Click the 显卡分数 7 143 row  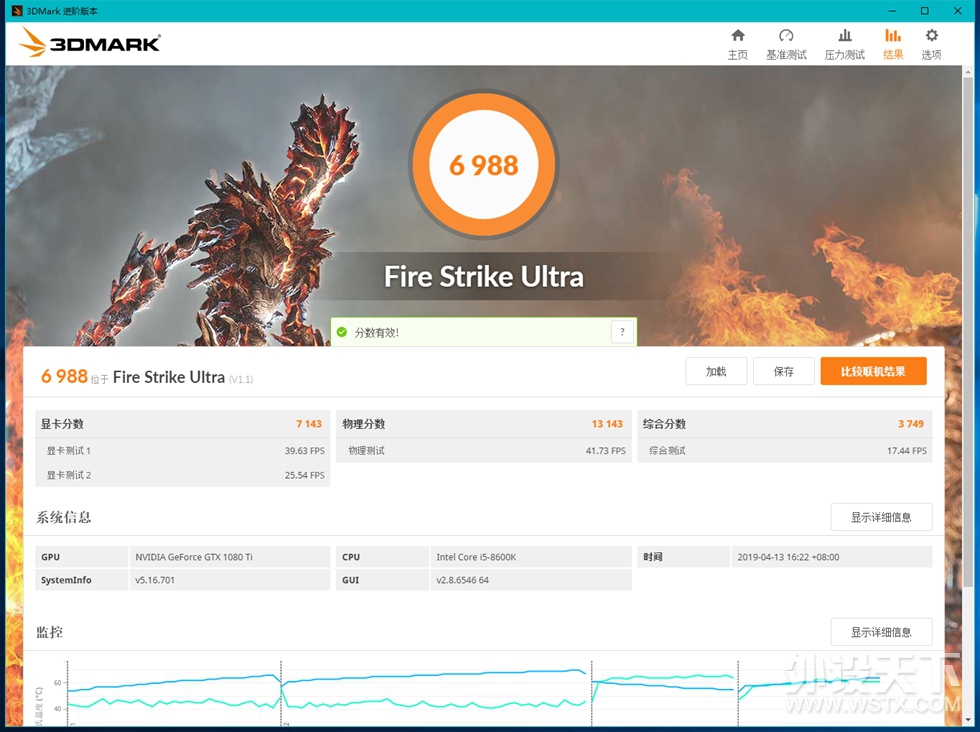(182, 424)
